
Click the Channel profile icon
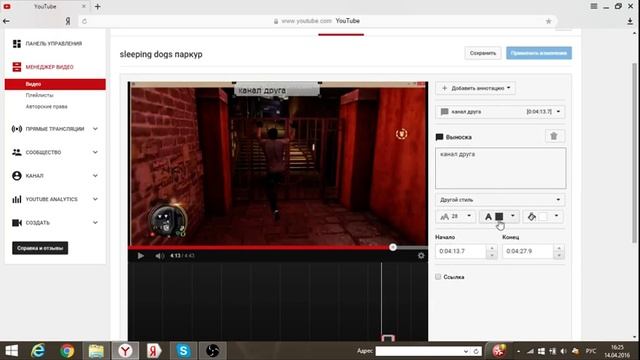coord(17,176)
